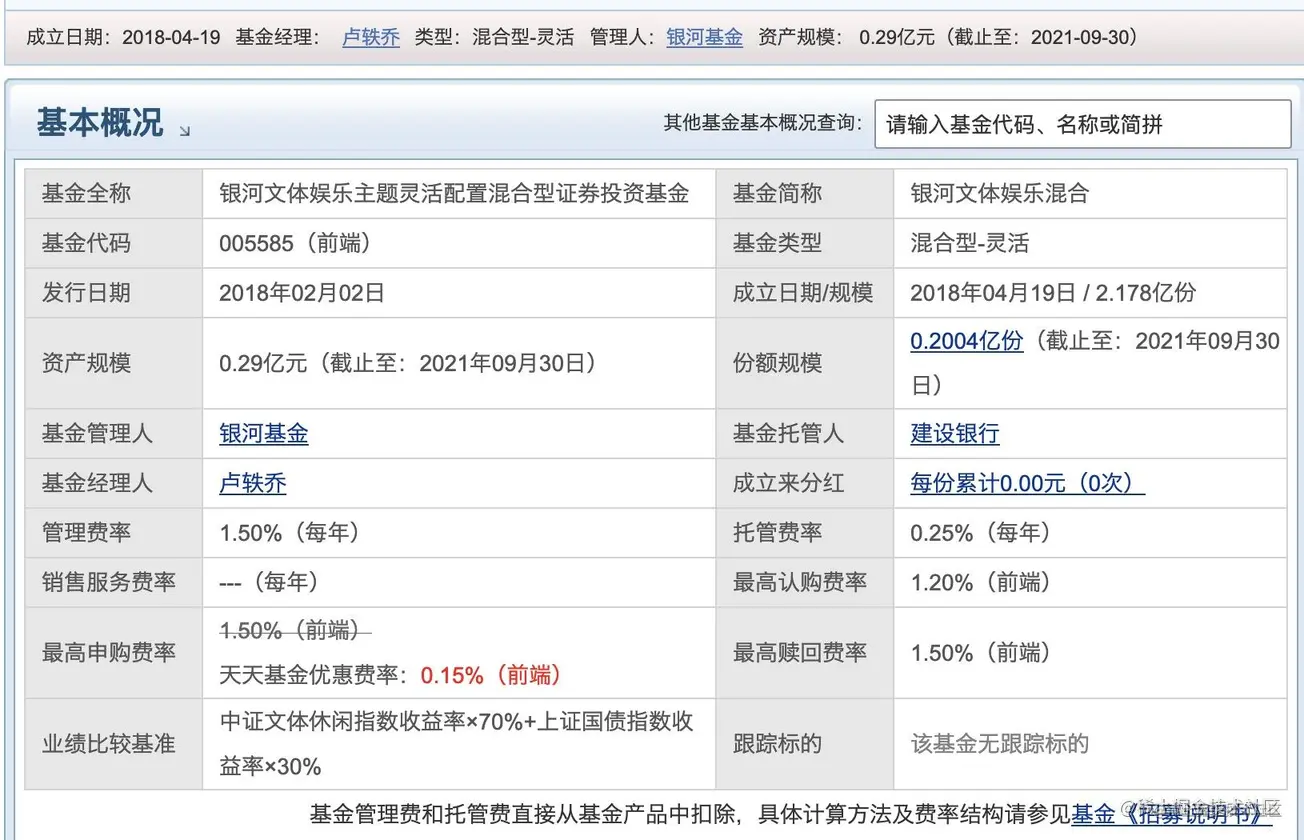Select the 最高申购费率 label cell

pyautogui.click(x=114, y=653)
